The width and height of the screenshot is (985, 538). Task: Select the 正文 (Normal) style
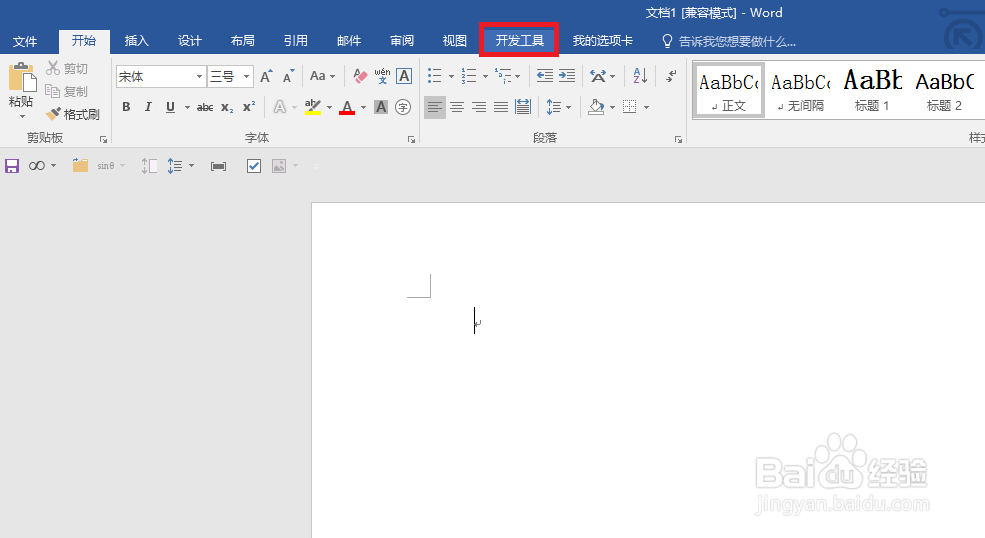pos(729,91)
